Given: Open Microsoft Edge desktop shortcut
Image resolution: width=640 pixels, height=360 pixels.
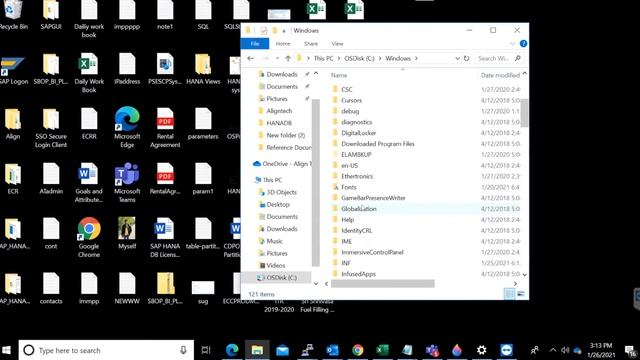Looking at the screenshot, I should click(x=127, y=127).
